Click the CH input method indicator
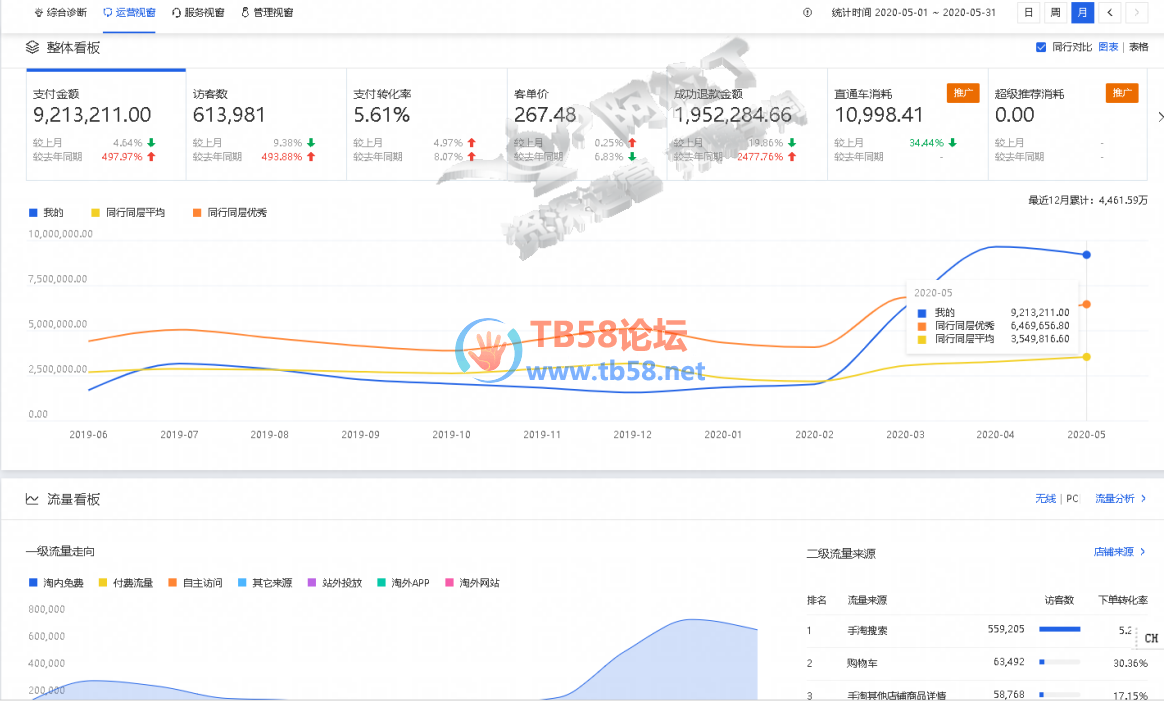Image resolution: width=1164 pixels, height=702 pixels. pos(1151,638)
